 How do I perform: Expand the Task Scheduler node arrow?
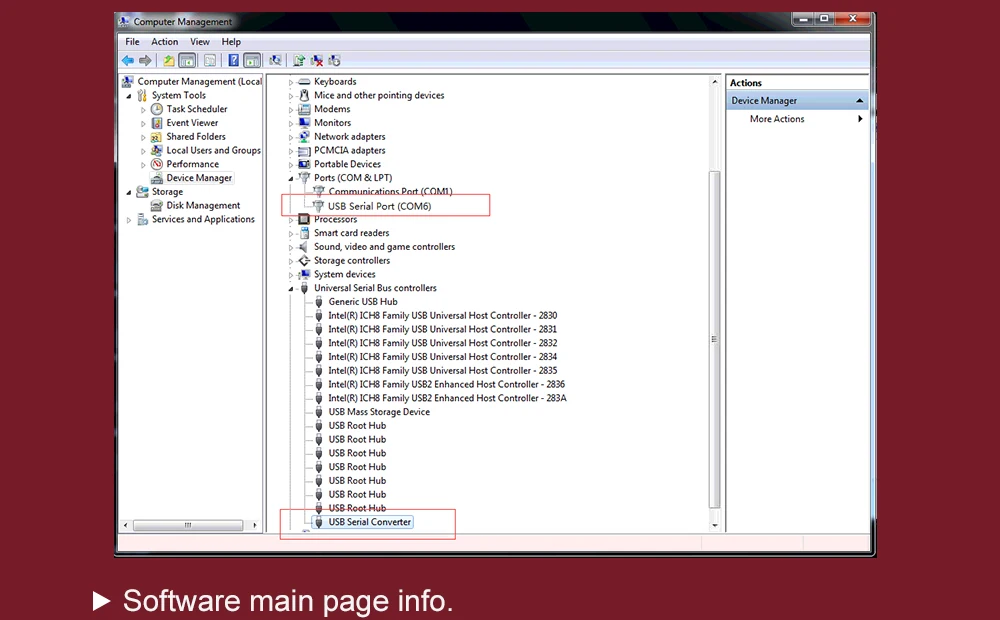pyautogui.click(x=143, y=110)
